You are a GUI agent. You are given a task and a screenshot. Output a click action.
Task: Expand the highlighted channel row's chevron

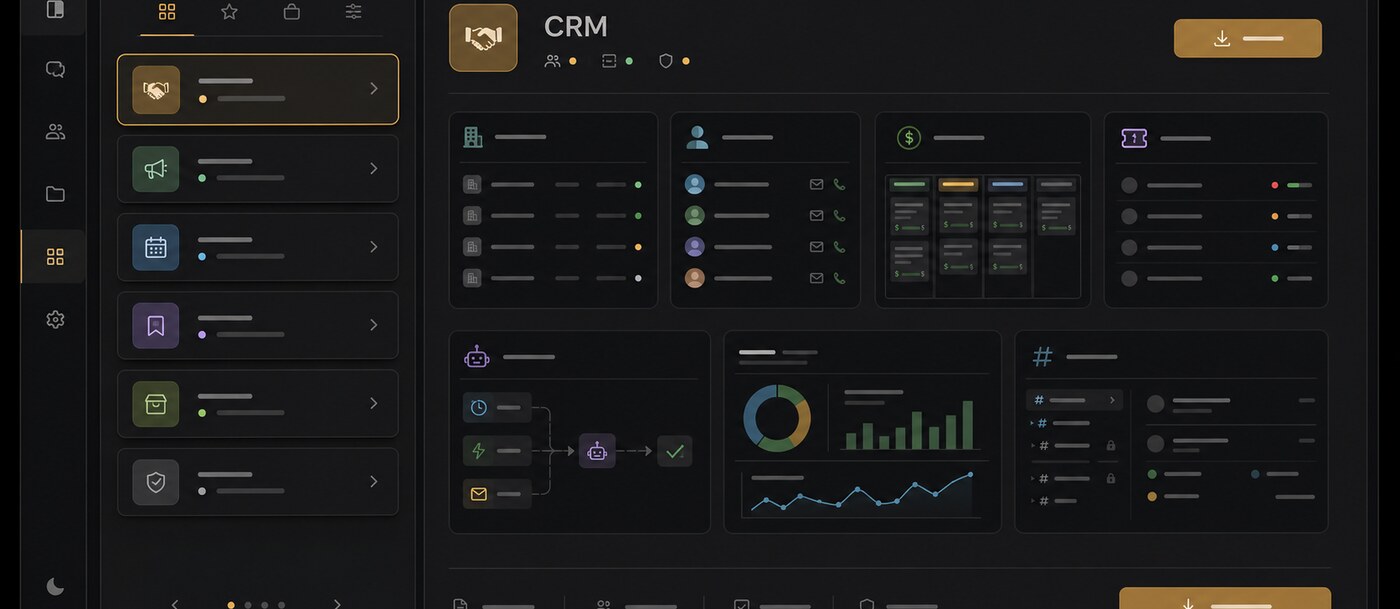(1111, 400)
